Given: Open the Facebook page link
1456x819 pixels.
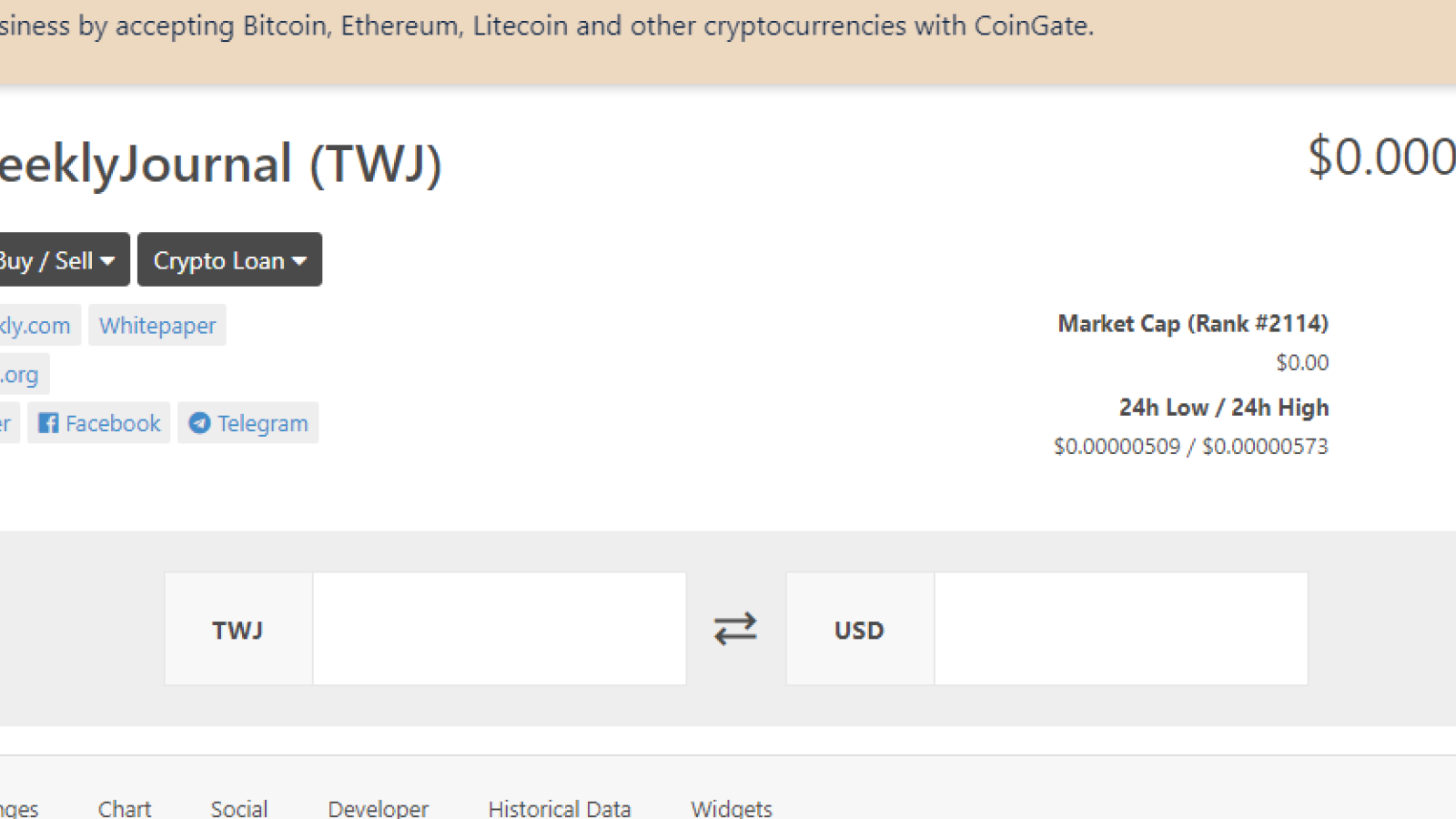Looking at the screenshot, I should coord(99,423).
